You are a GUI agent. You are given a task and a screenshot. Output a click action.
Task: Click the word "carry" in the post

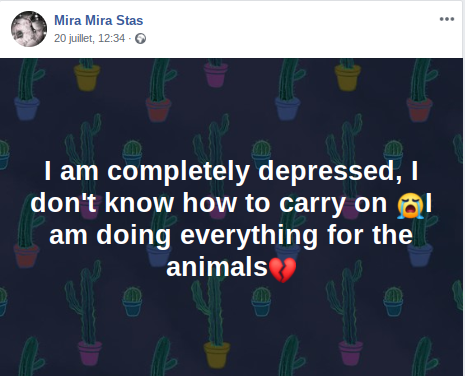[312, 204]
